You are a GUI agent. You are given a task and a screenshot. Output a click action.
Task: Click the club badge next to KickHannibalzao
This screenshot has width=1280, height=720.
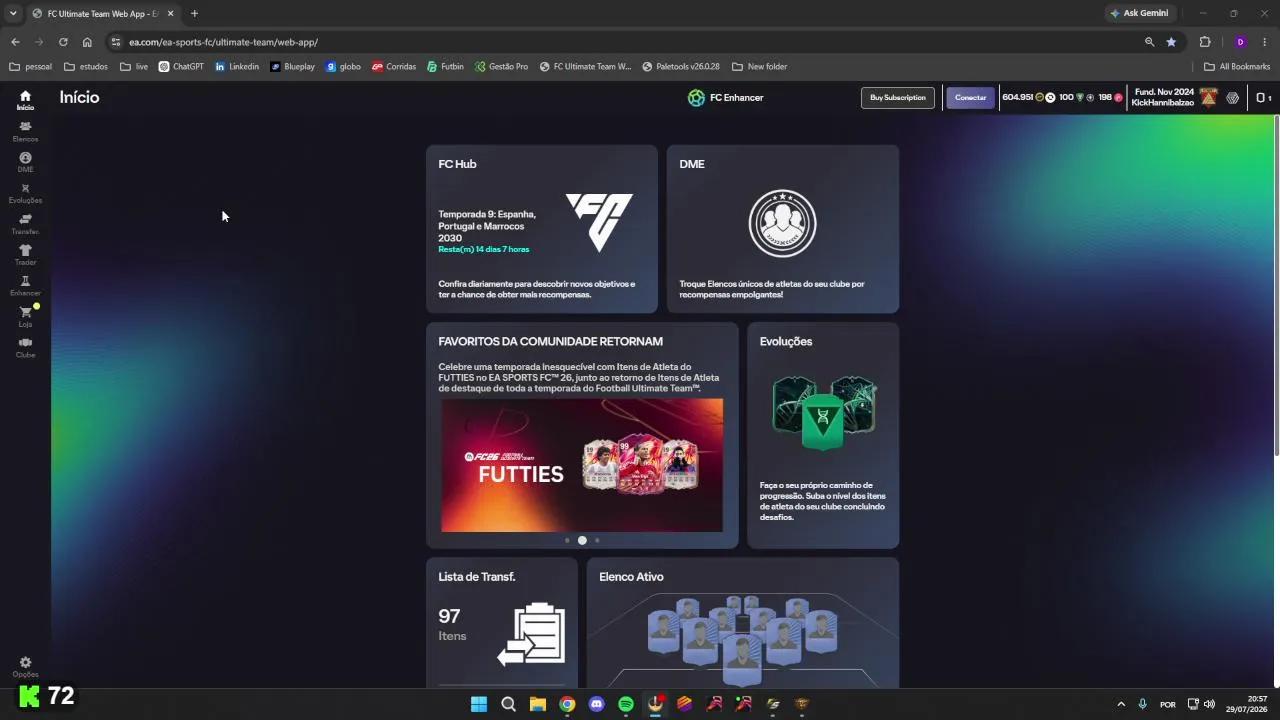[1208, 97]
